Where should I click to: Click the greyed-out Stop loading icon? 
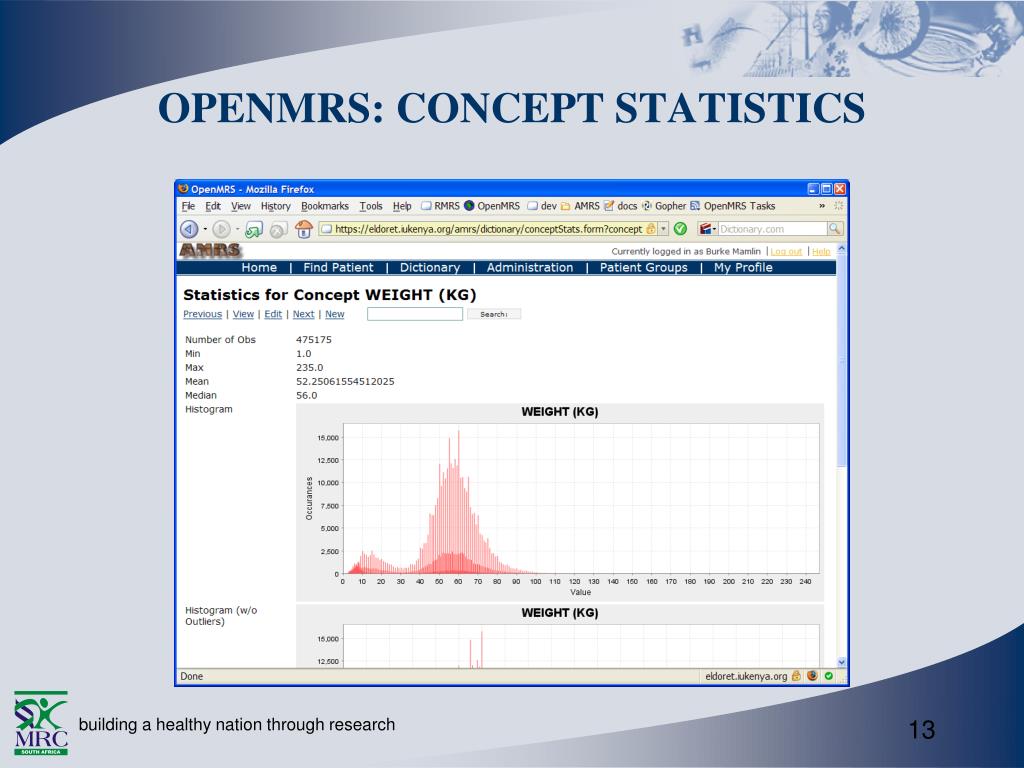click(x=279, y=230)
